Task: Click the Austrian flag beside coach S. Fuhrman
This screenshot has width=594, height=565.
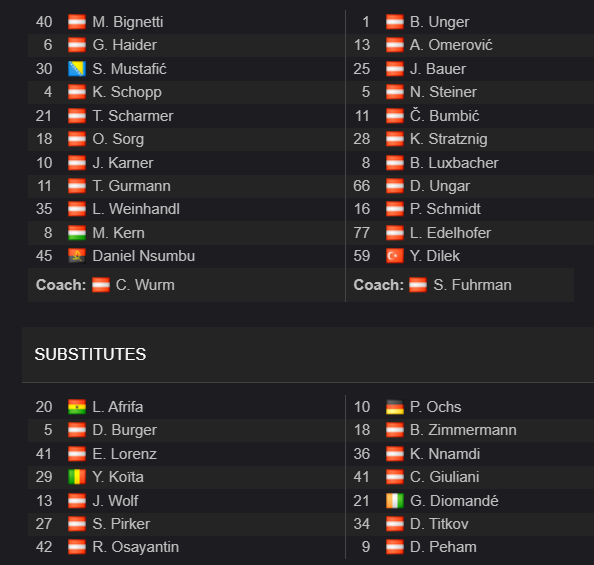Action: [x=418, y=285]
